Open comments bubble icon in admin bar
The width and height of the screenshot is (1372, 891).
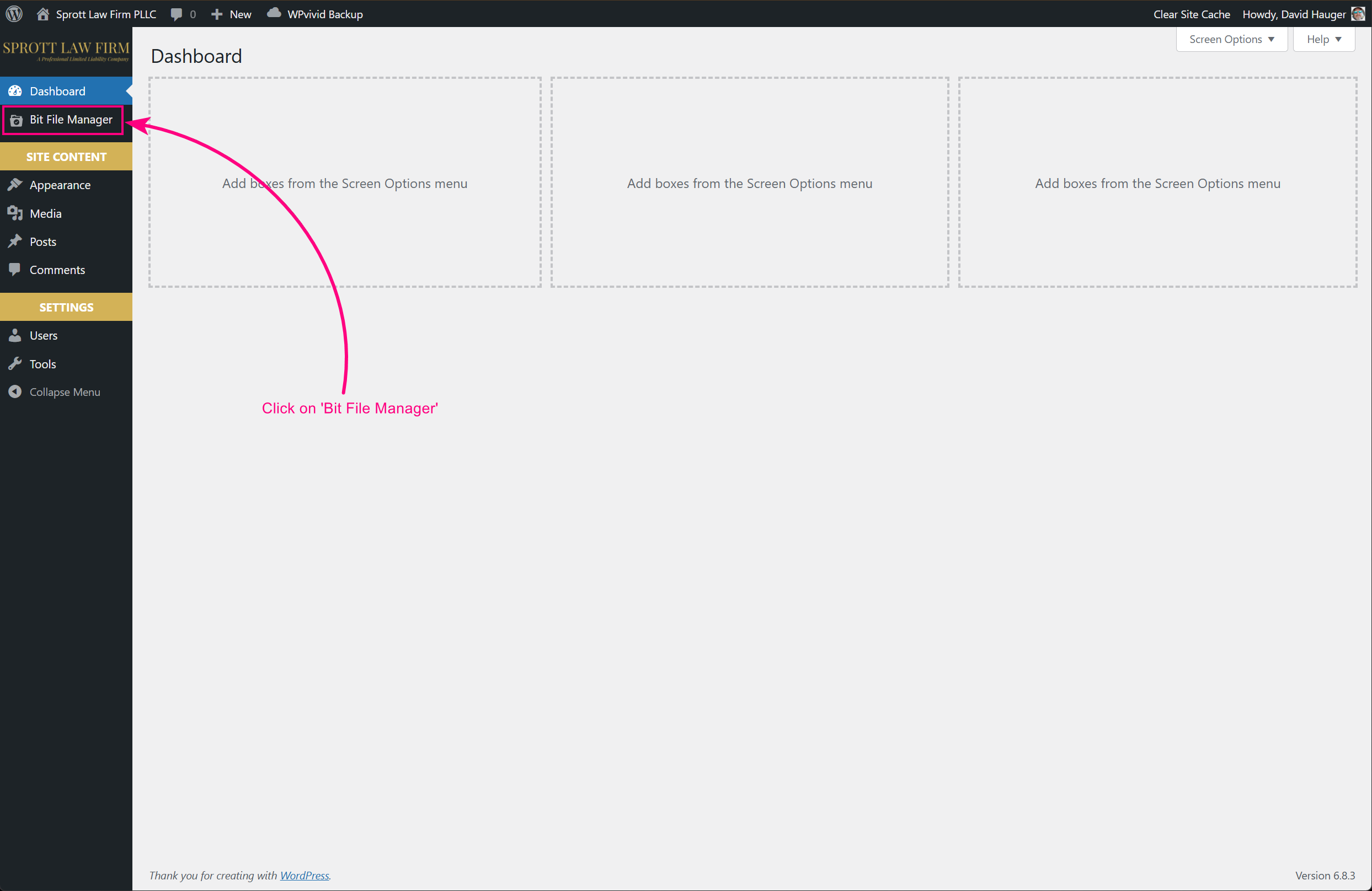[x=177, y=14]
